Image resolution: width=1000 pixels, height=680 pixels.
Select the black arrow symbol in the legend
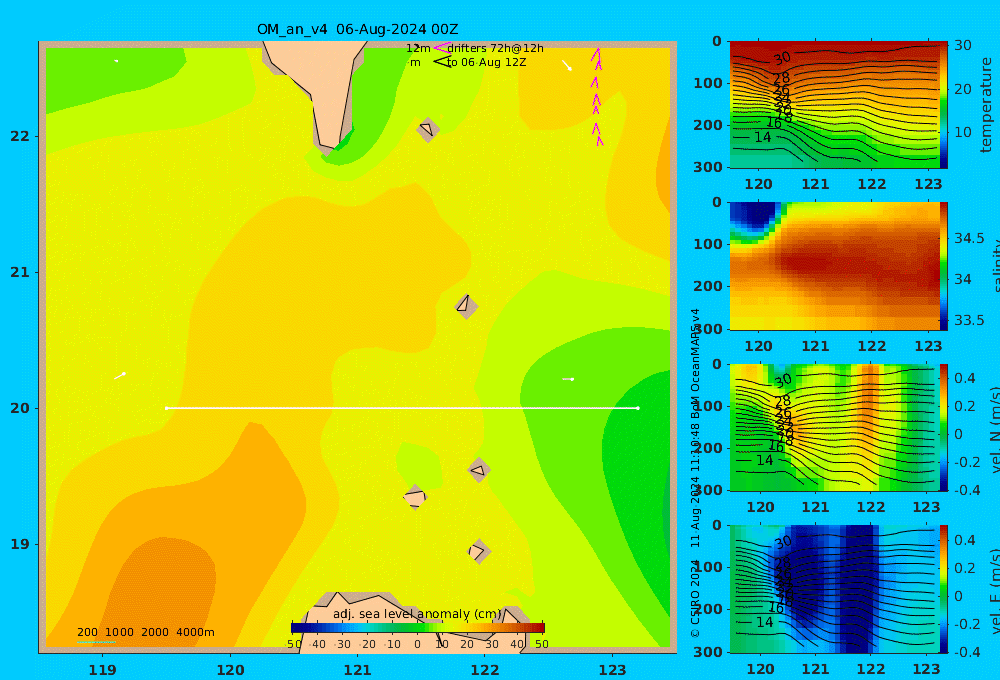coord(442,62)
